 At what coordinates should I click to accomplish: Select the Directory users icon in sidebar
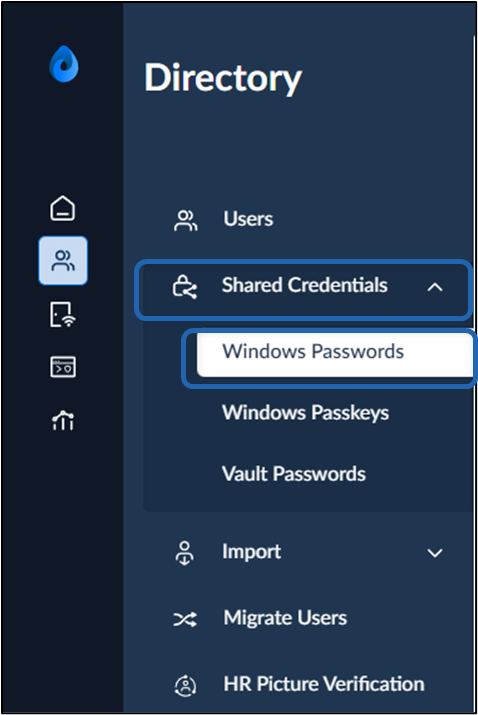63,260
